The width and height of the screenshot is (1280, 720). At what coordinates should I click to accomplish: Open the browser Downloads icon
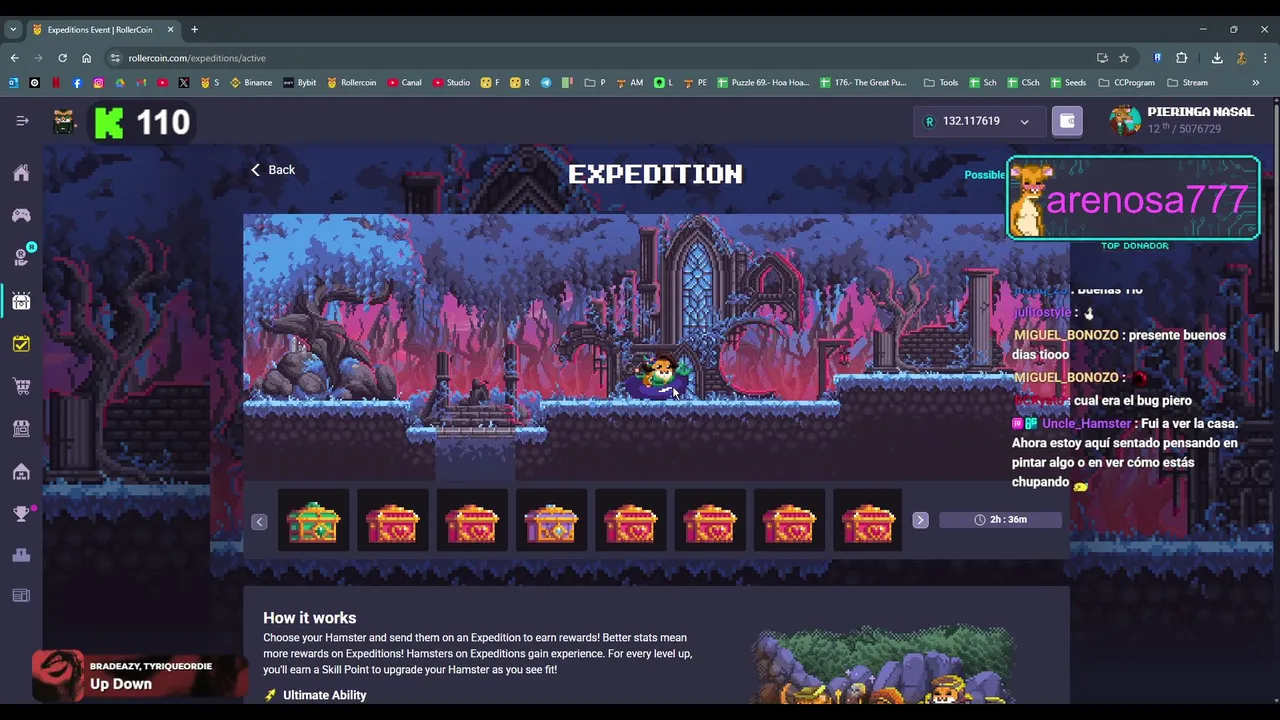coord(1217,58)
